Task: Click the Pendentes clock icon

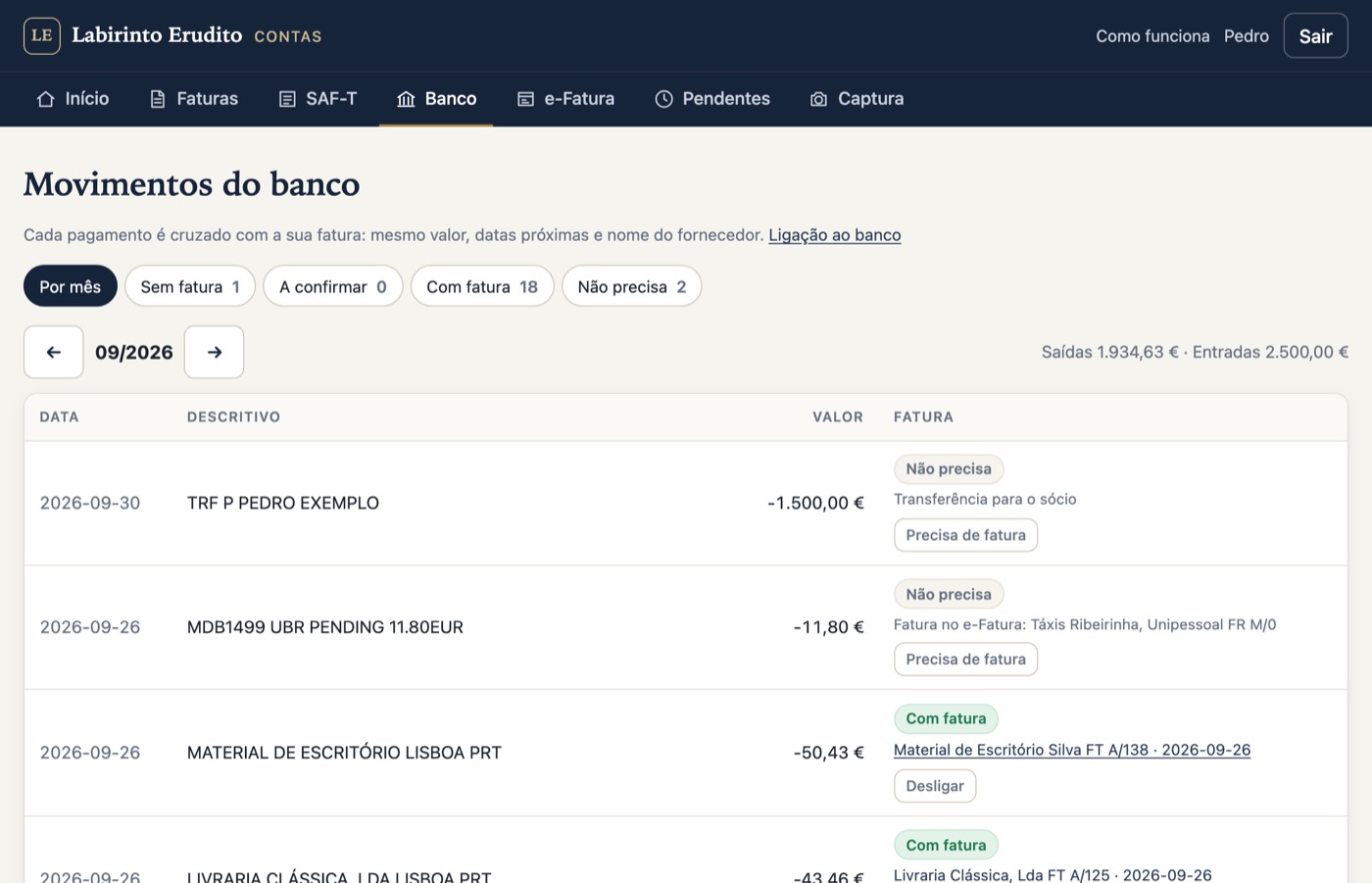Action: (663, 99)
